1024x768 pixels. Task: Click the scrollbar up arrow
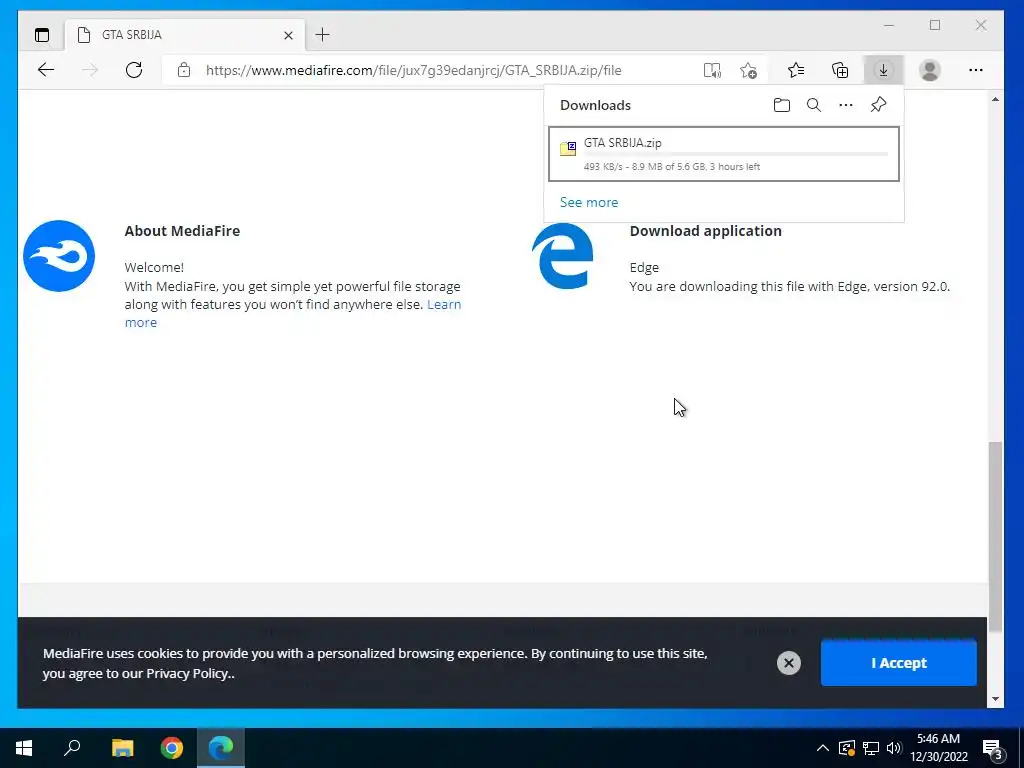click(x=995, y=100)
